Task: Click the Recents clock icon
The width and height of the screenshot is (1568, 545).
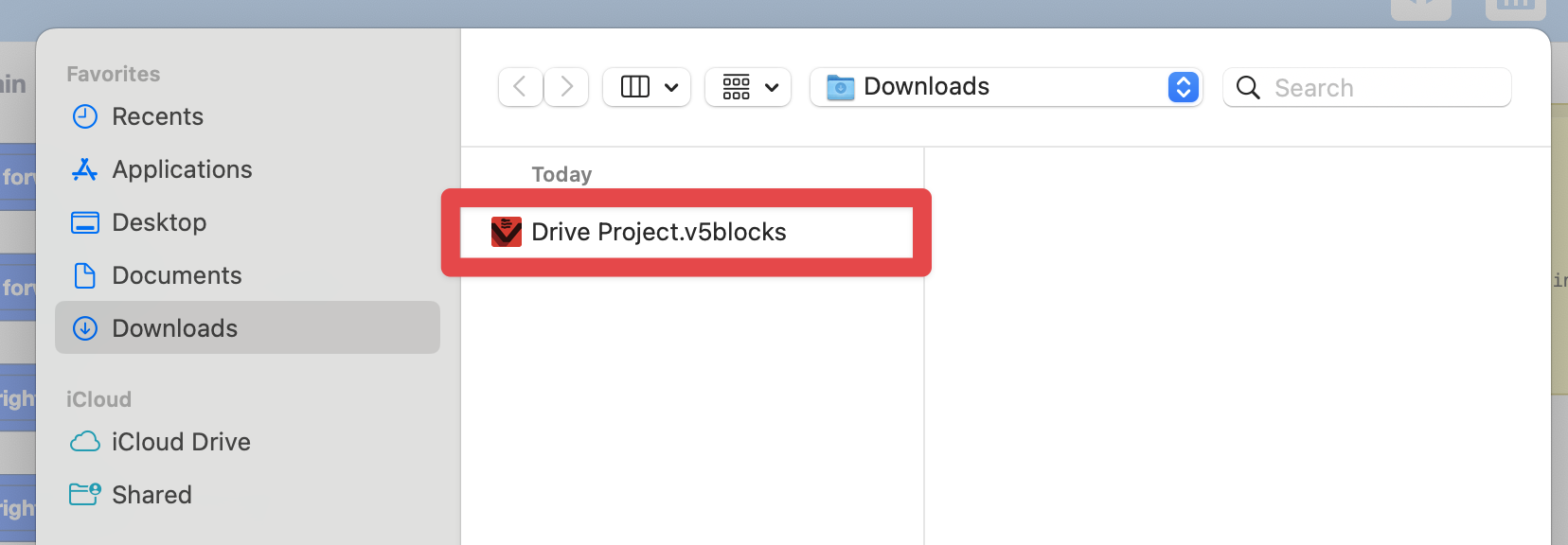Action: coord(85,116)
